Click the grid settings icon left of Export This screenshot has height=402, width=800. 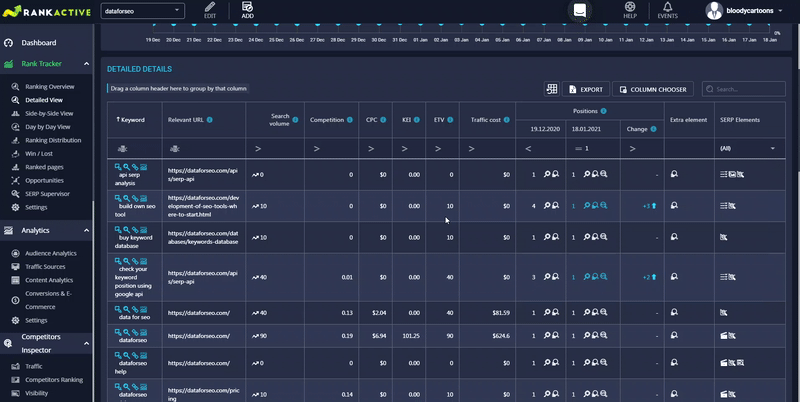pos(552,89)
